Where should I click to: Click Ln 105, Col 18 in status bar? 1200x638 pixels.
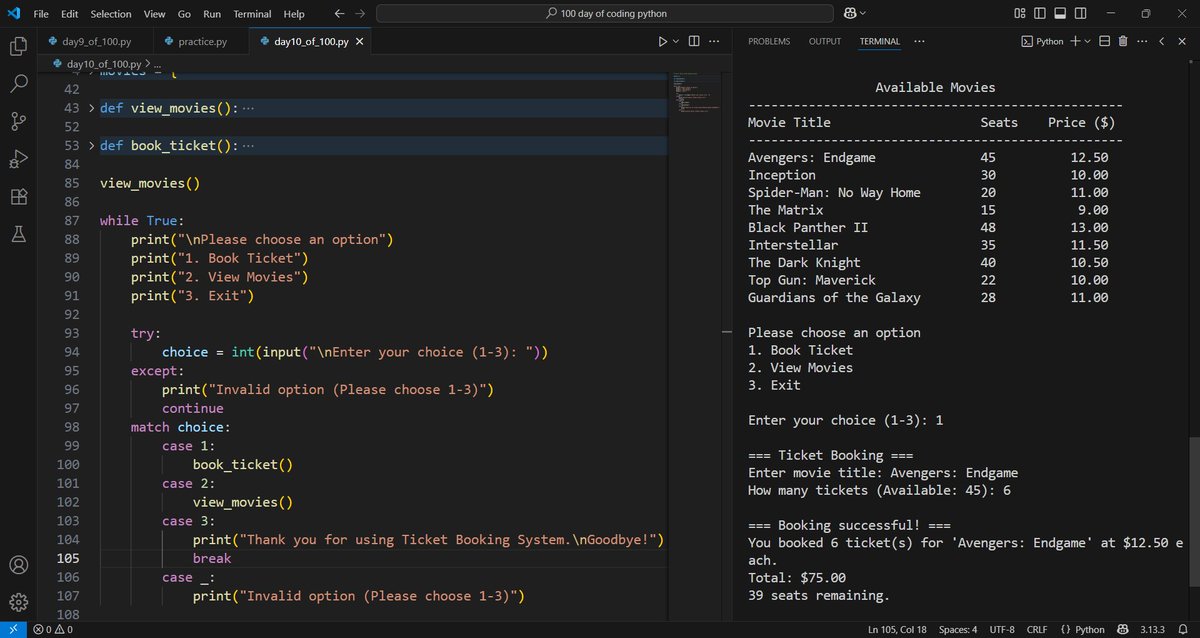pyautogui.click(x=897, y=629)
